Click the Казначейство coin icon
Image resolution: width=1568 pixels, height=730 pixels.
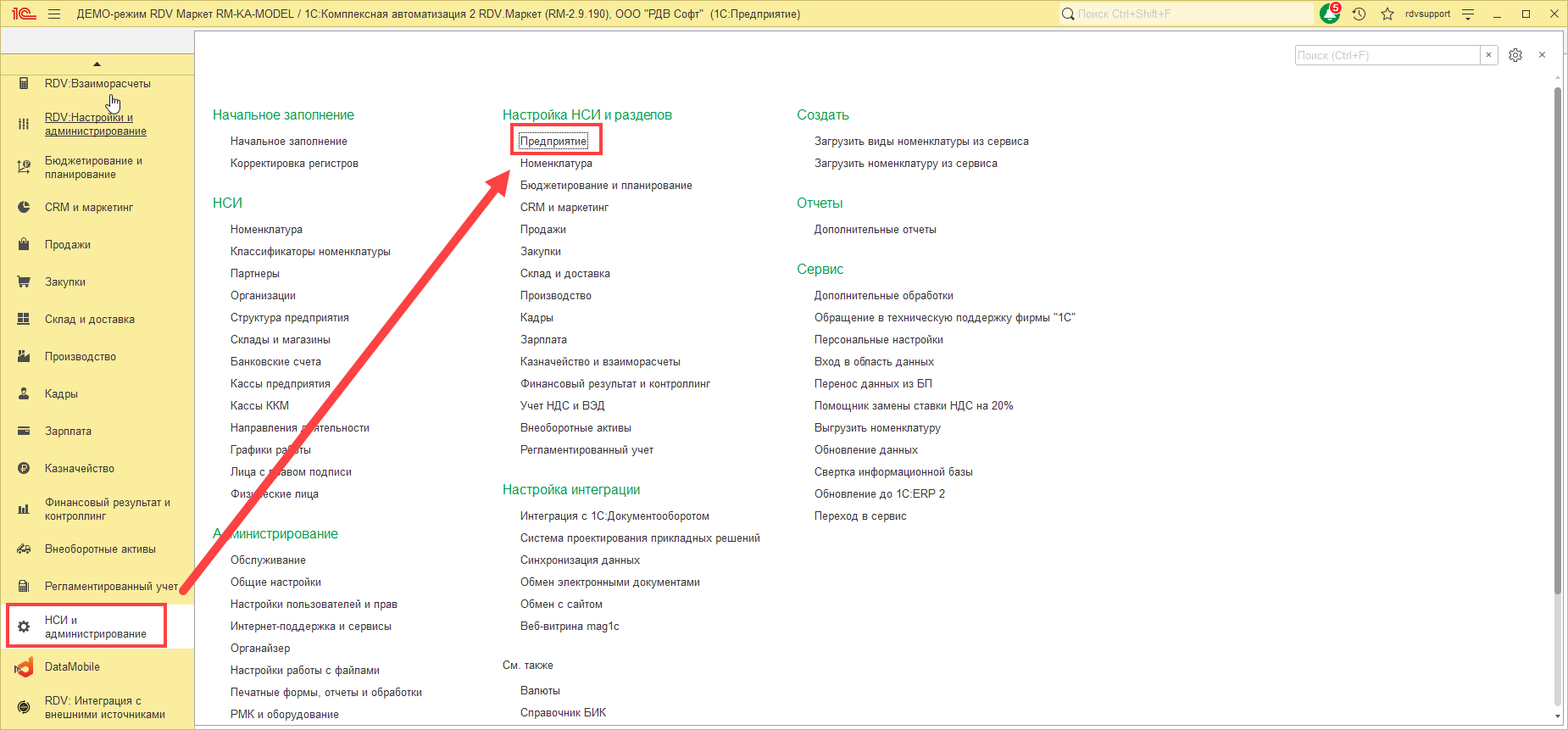pyautogui.click(x=24, y=468)
